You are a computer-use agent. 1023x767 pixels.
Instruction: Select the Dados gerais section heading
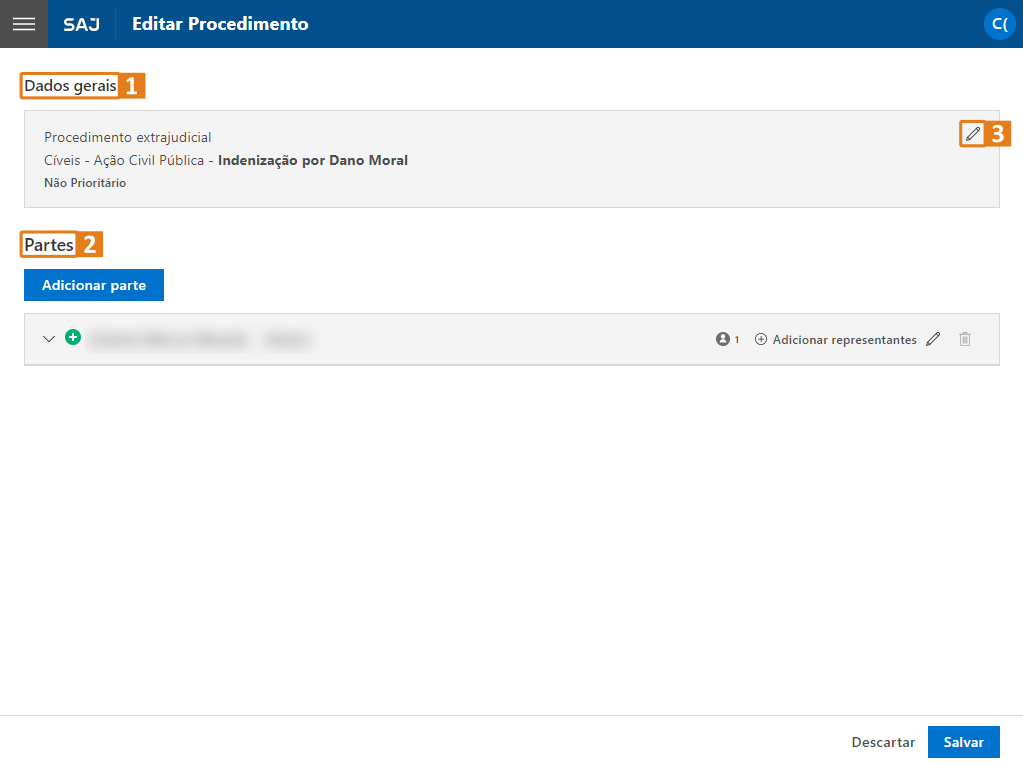[70, 85]
